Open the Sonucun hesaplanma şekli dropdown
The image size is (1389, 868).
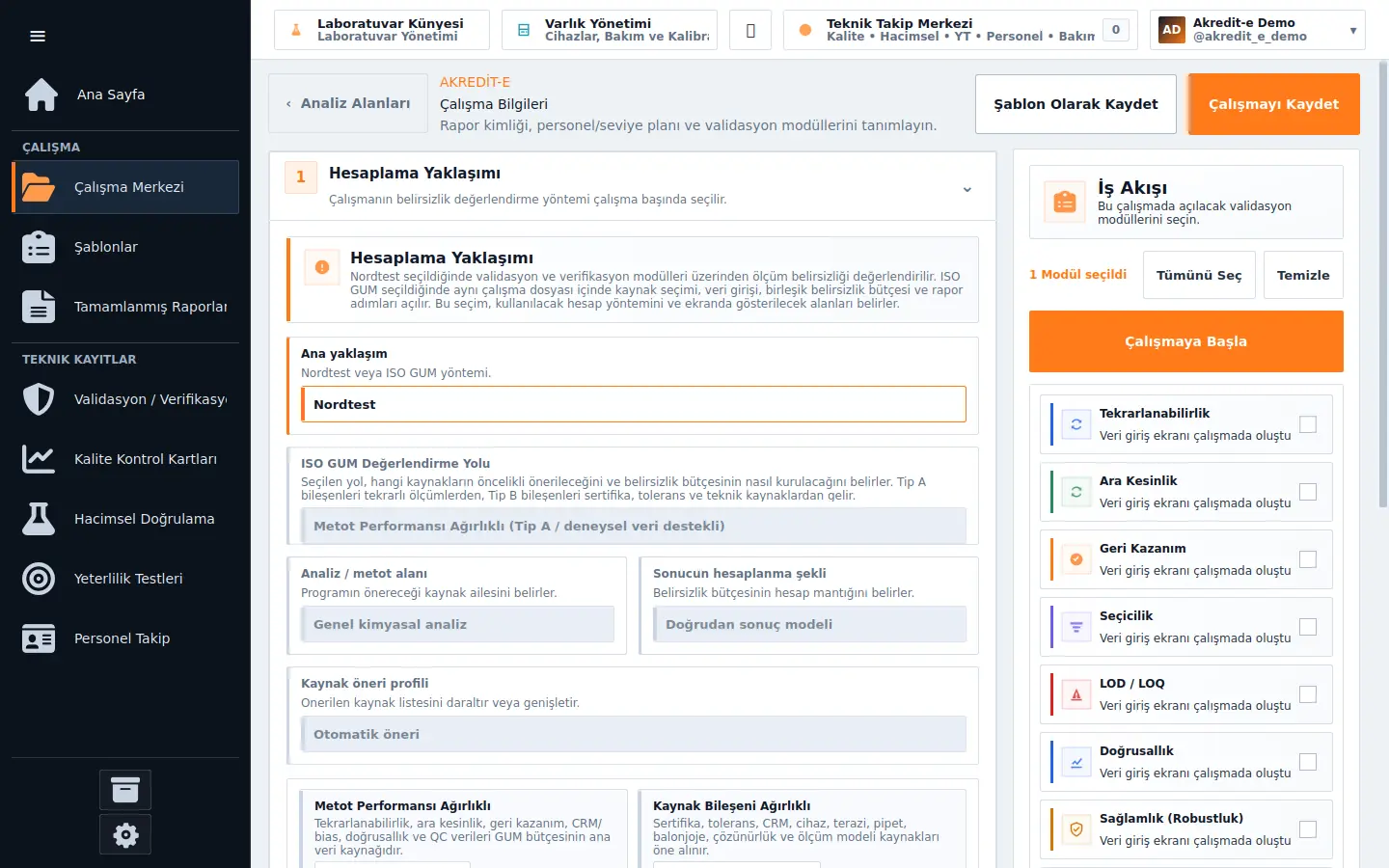[x=809, y=624]
